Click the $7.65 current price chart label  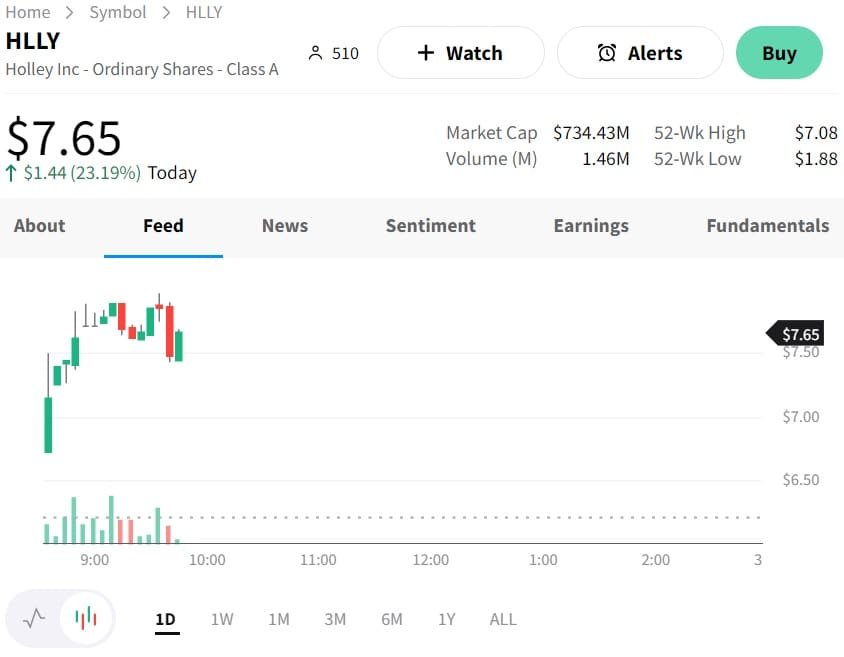797,334
